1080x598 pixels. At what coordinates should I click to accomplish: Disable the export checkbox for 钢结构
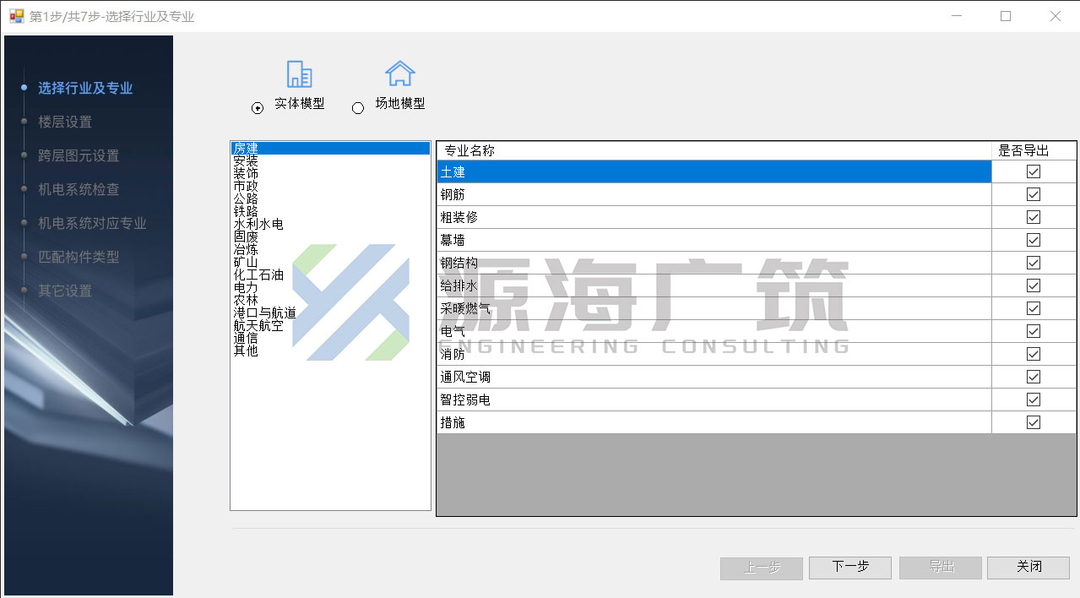pyautogui.click(x=1033, y=262)
